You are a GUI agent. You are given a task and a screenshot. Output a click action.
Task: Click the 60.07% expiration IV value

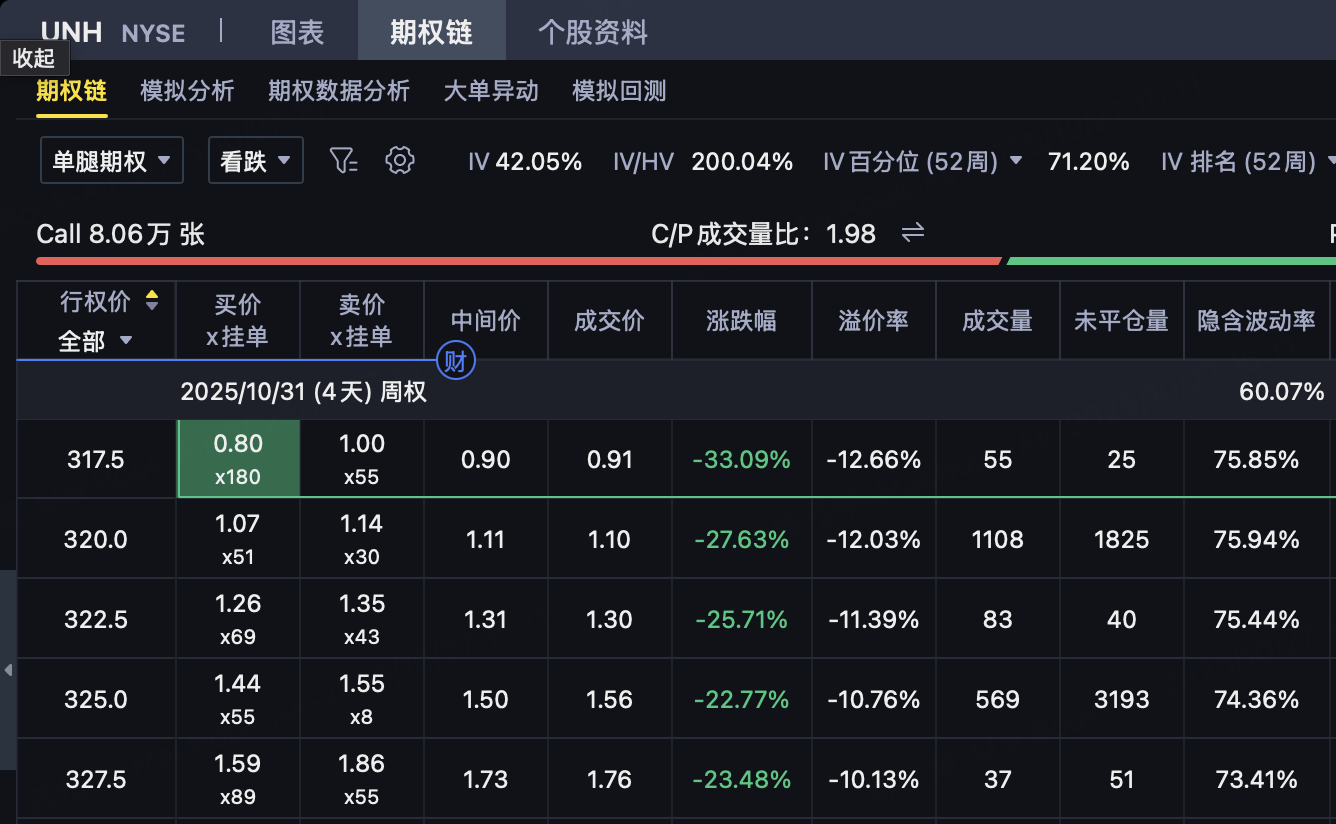tap(1282, 391)
